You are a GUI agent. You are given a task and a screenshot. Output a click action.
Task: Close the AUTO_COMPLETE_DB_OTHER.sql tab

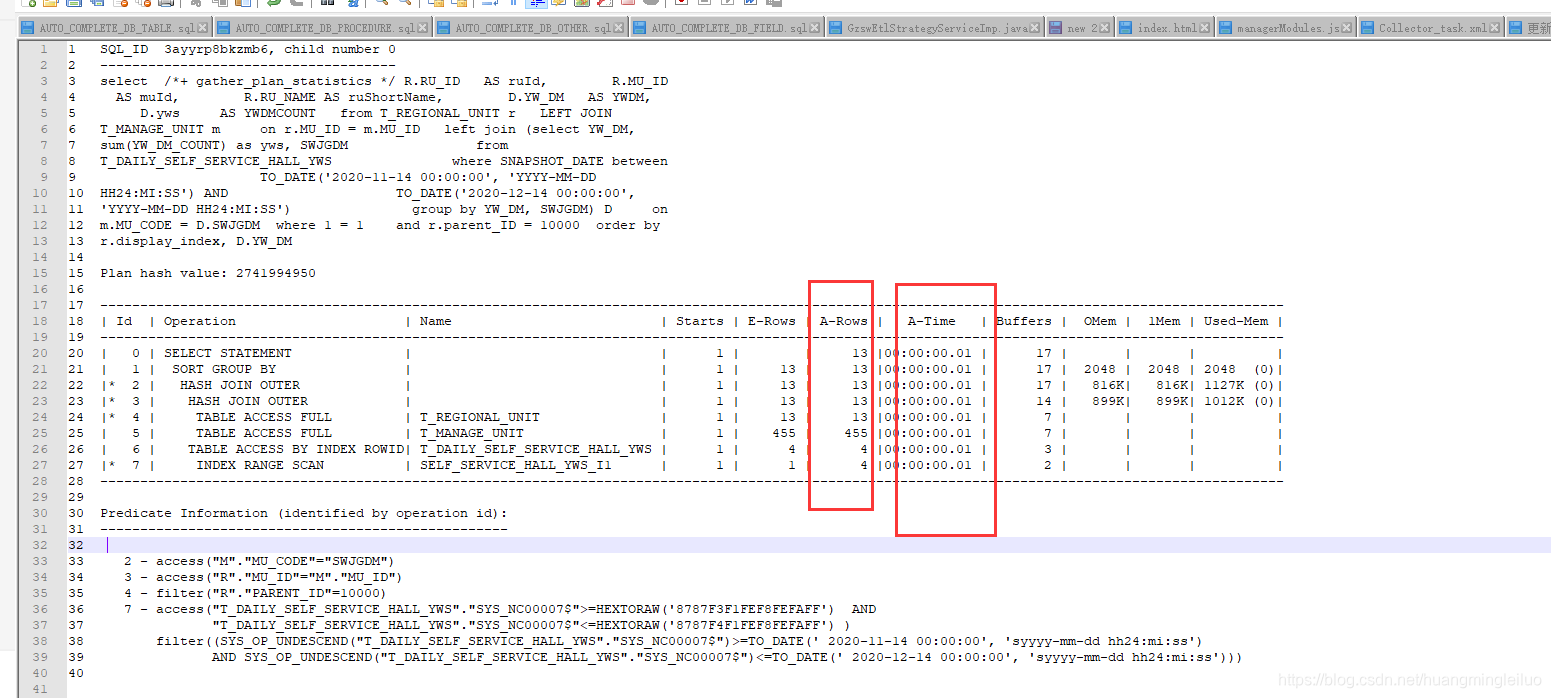point(620,29)
